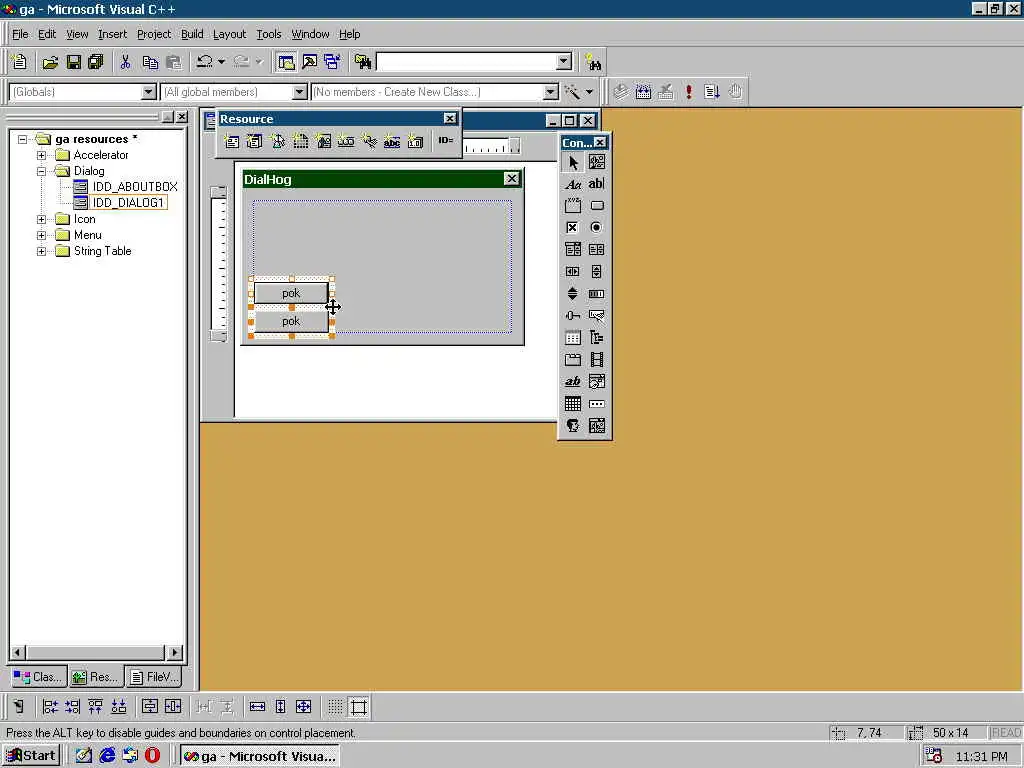
Task: Click the Save All toolbar icon
Action: coord(96,62)
